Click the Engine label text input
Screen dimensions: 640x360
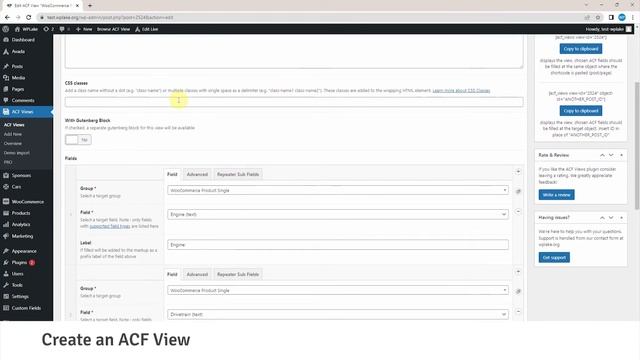point(338,244)
